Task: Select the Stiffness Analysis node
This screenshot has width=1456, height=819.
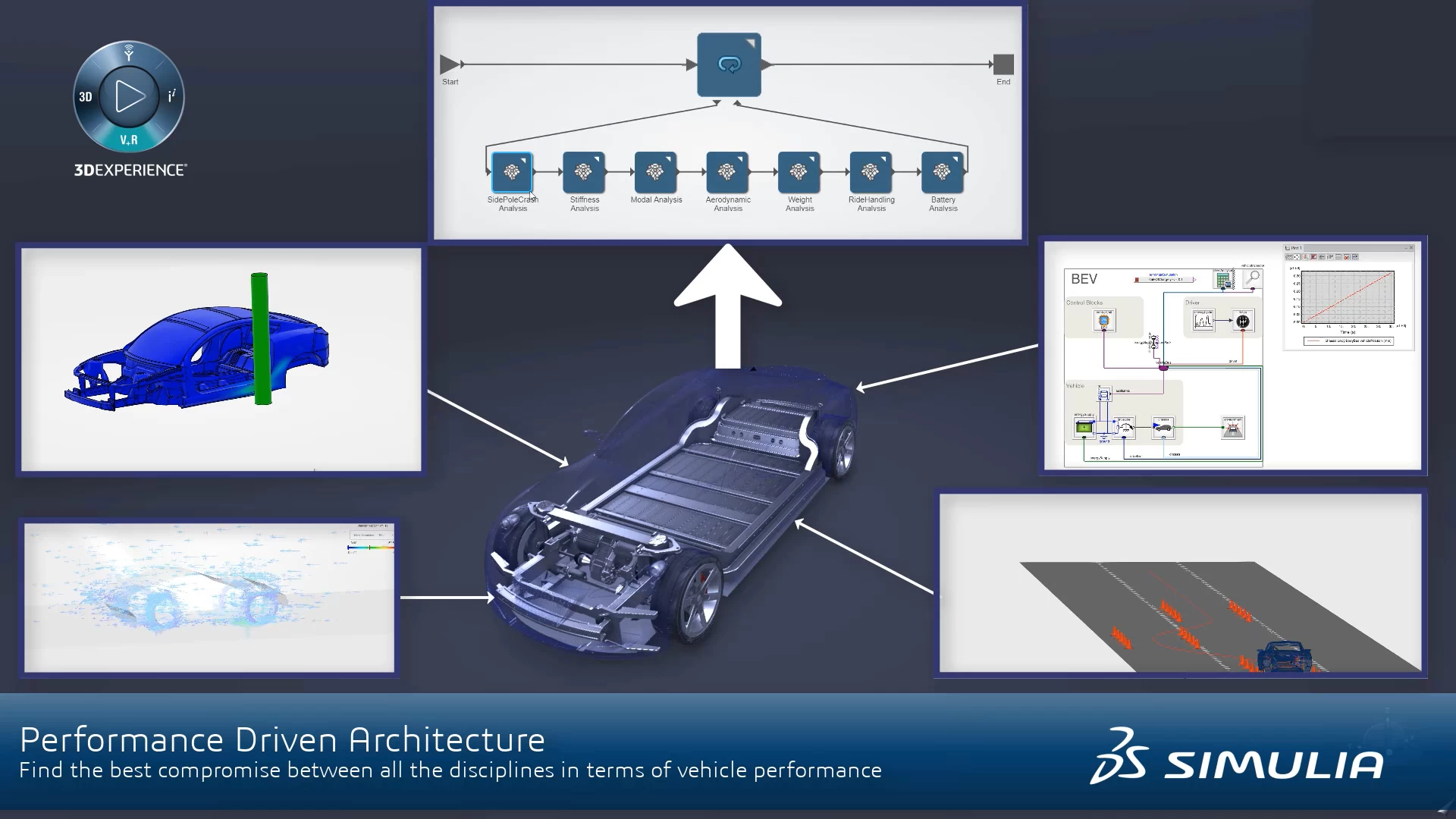Action: 583,172
